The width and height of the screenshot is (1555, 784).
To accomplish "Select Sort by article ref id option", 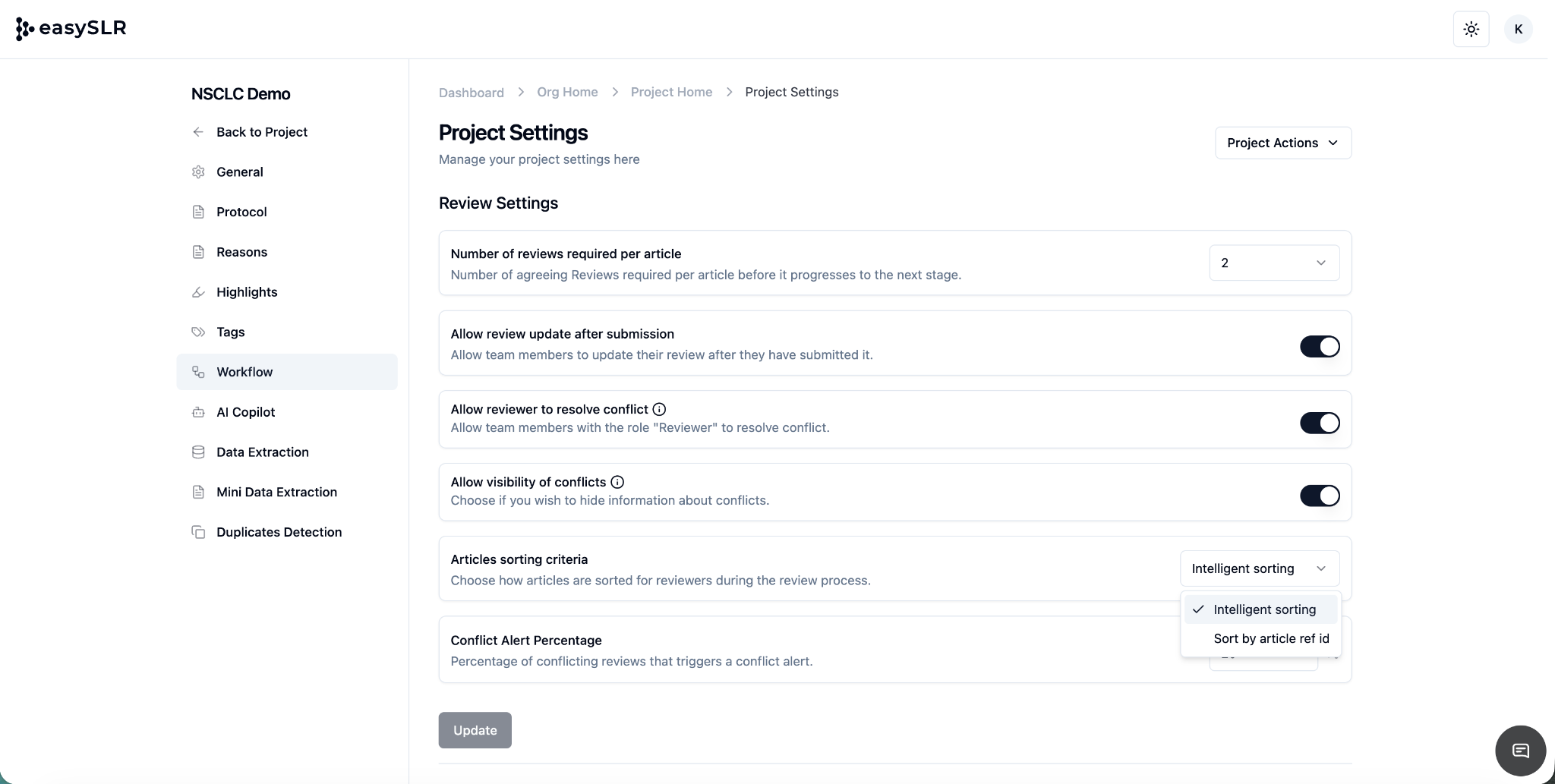I will (x=1270, y=638).
